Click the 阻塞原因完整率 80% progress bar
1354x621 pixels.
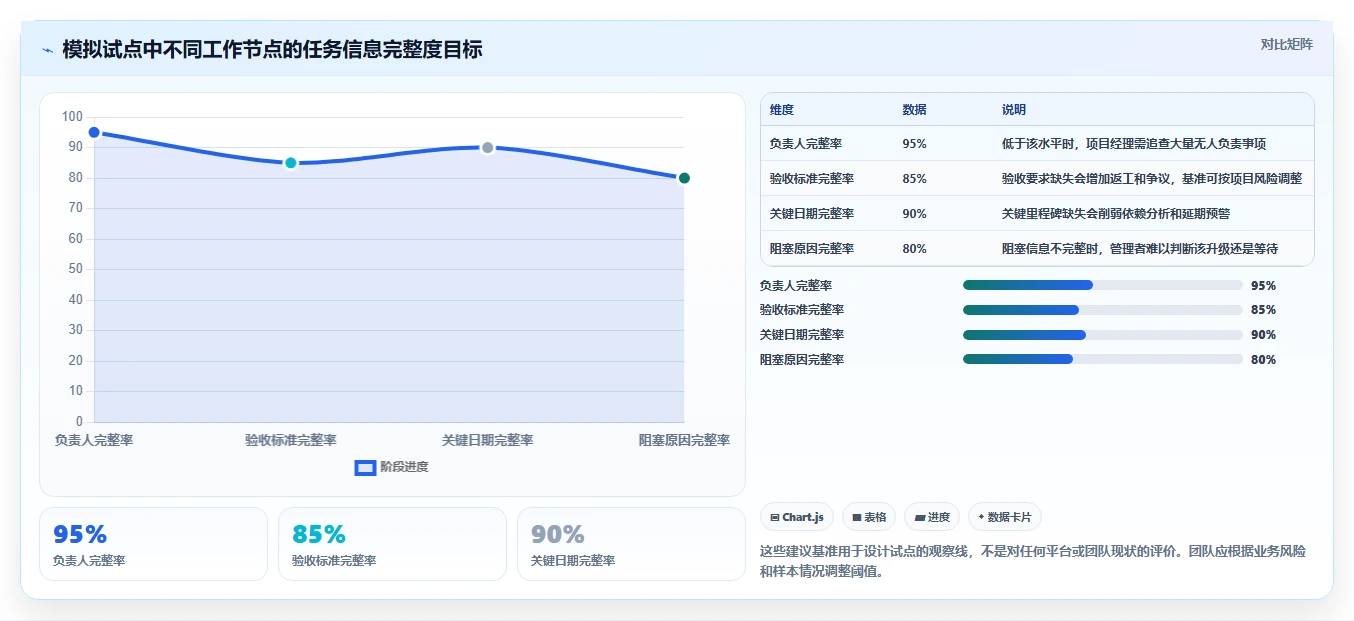click(x=1102, y=359)
